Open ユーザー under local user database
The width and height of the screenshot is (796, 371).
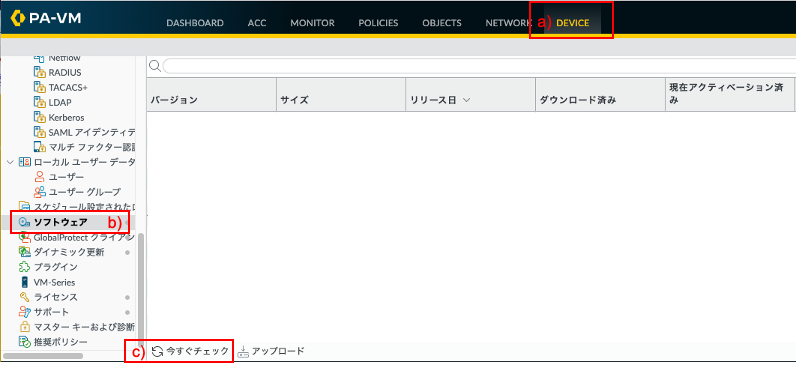(x=67, y=177)
